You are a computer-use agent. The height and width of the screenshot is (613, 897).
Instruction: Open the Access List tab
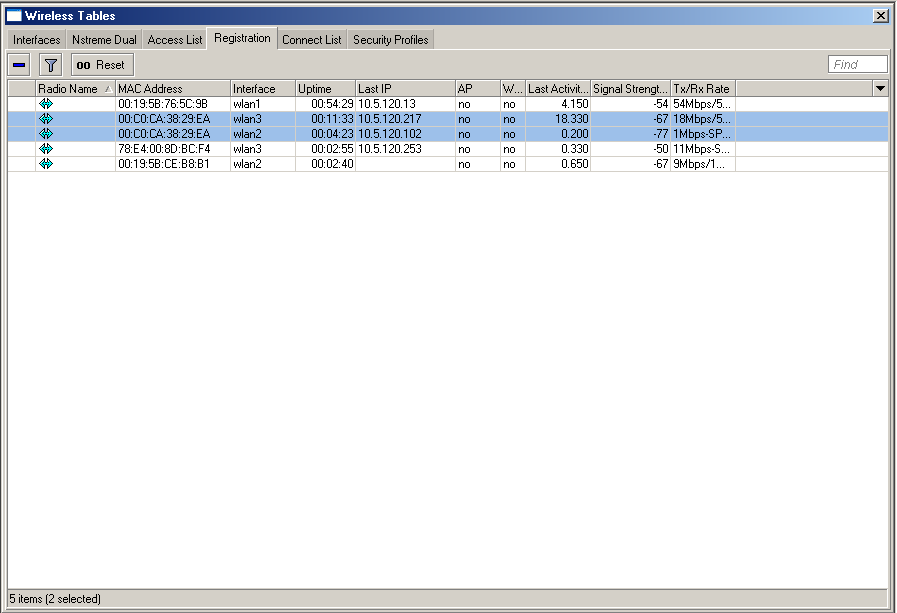(174, 39)
